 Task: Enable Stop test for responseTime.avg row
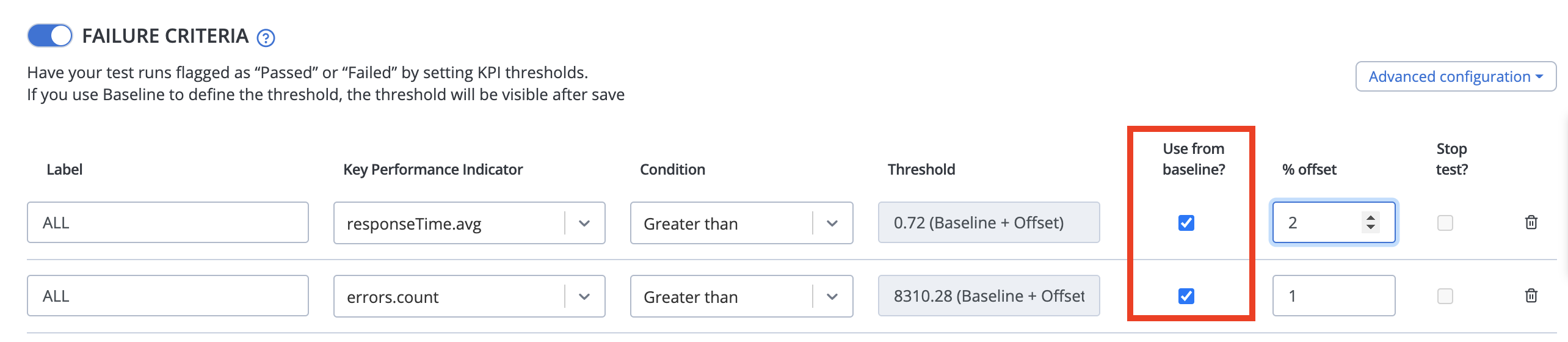point(1445,223)
